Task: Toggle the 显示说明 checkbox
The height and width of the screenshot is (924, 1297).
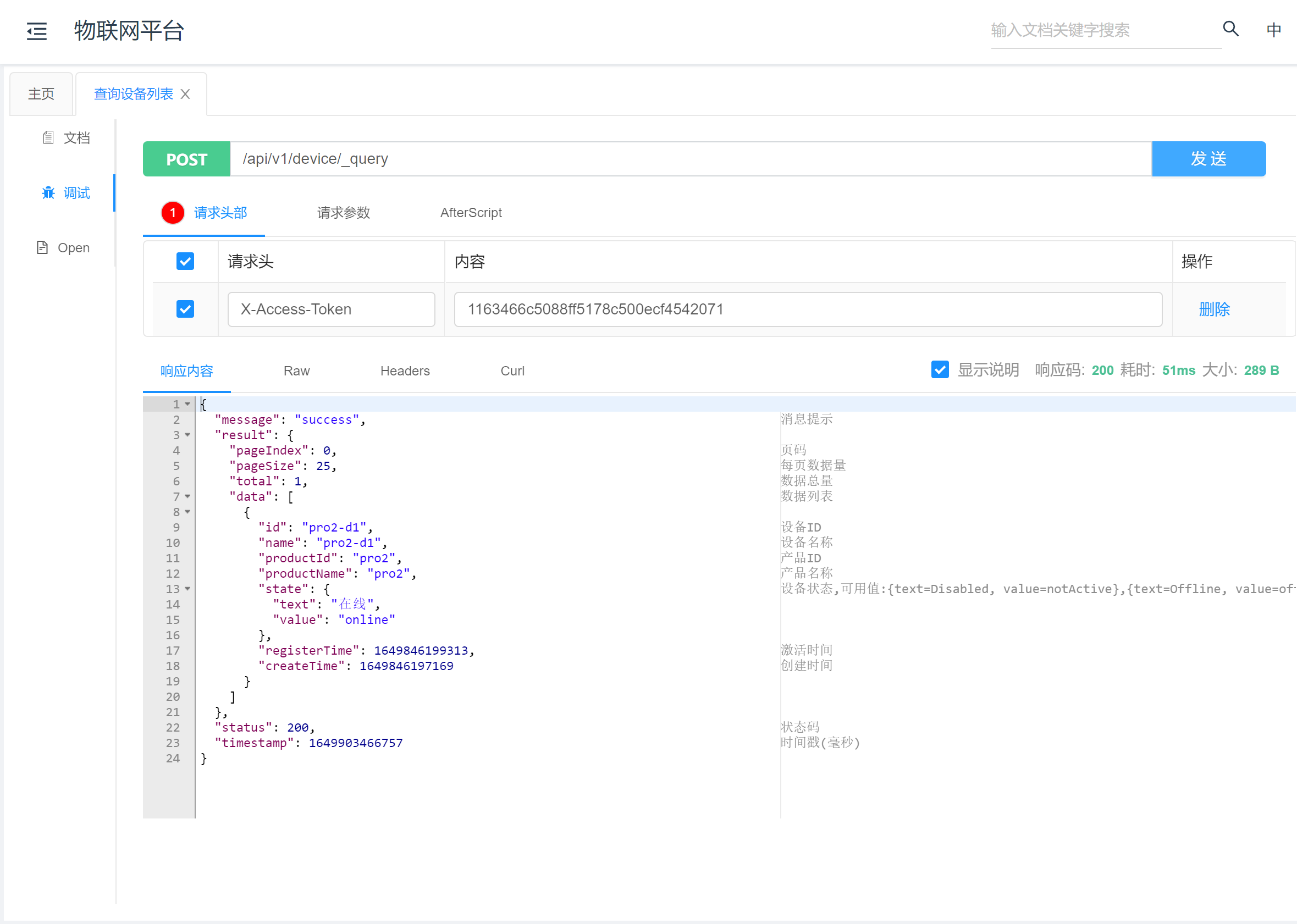Action: pos(940,370)
